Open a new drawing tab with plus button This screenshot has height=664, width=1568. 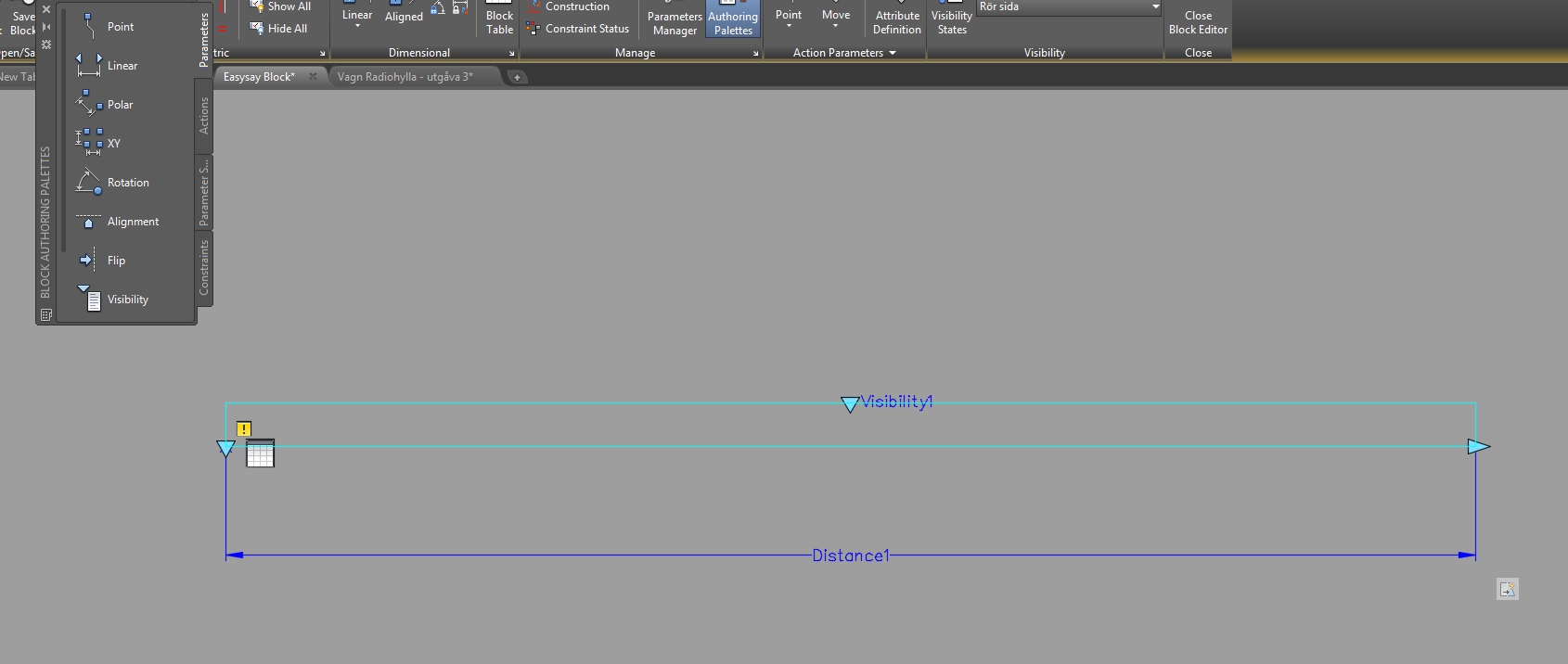pyautogui.click(x=517, y=77)
